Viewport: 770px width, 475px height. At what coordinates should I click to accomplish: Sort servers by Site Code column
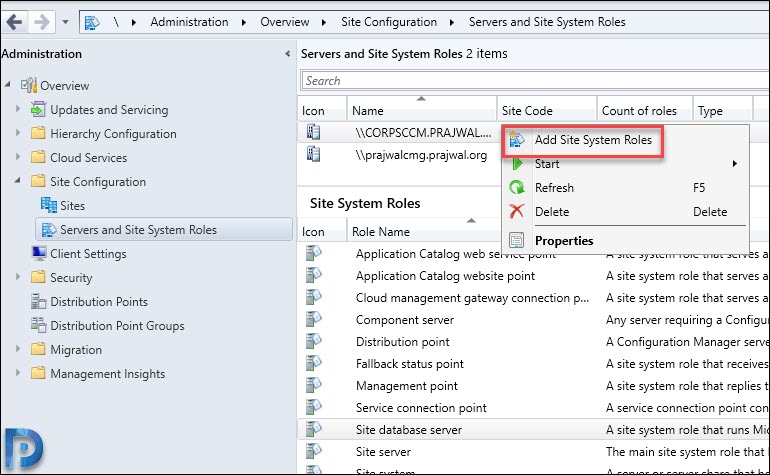[x=547, y=110]
